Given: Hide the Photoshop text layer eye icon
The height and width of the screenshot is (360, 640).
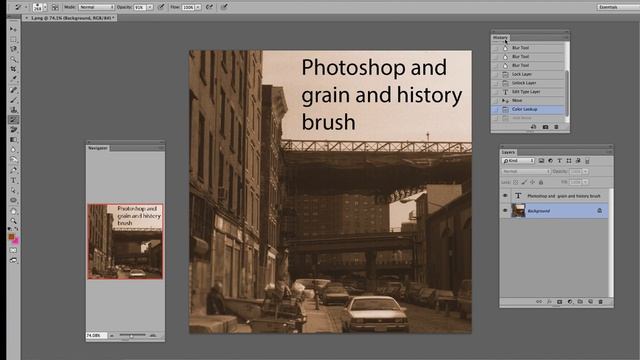Looking at the screenshot, I should (505, 196).
